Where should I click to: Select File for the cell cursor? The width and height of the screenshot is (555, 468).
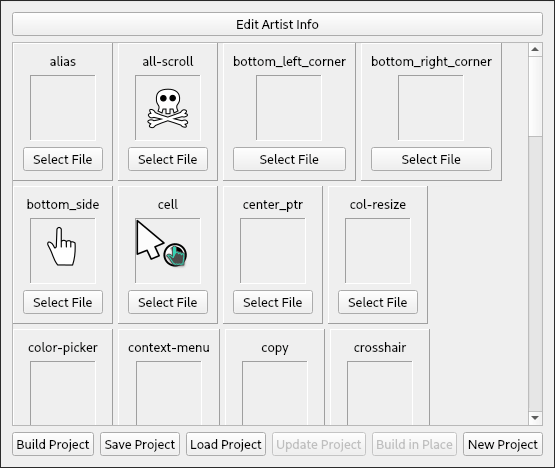(168, 302)
